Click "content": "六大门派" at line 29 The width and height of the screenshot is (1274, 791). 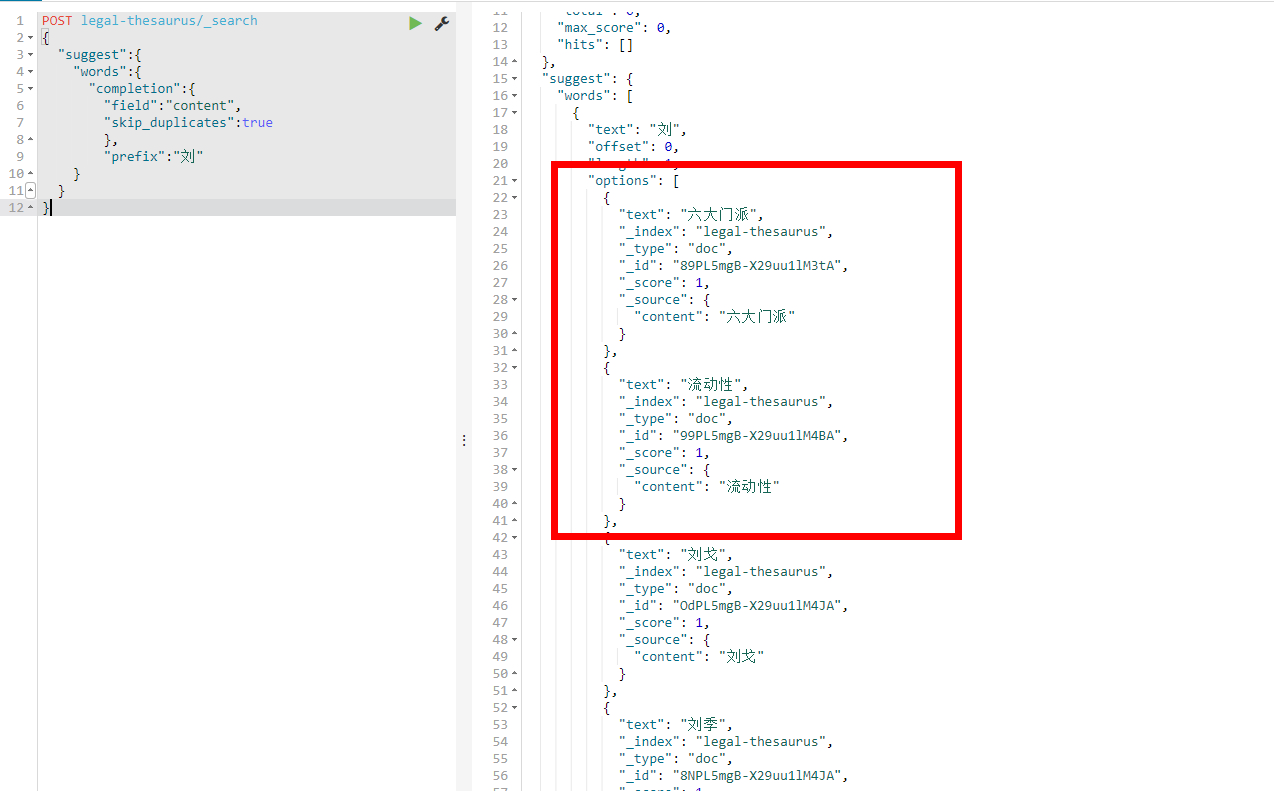coord(715,316)
